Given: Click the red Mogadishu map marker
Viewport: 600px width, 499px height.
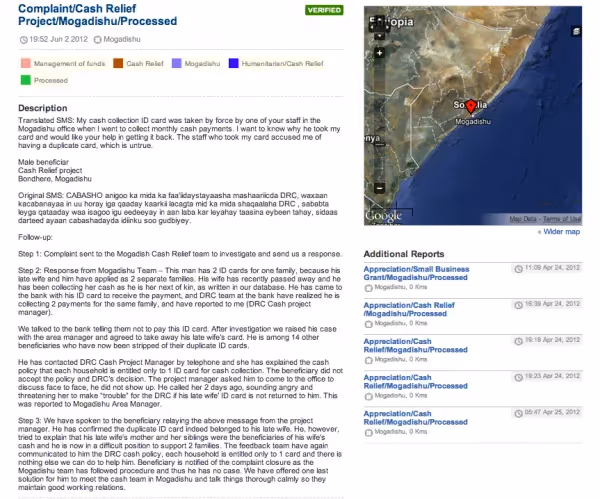Looking at the screenshot, I should click(x=471, y=106).
